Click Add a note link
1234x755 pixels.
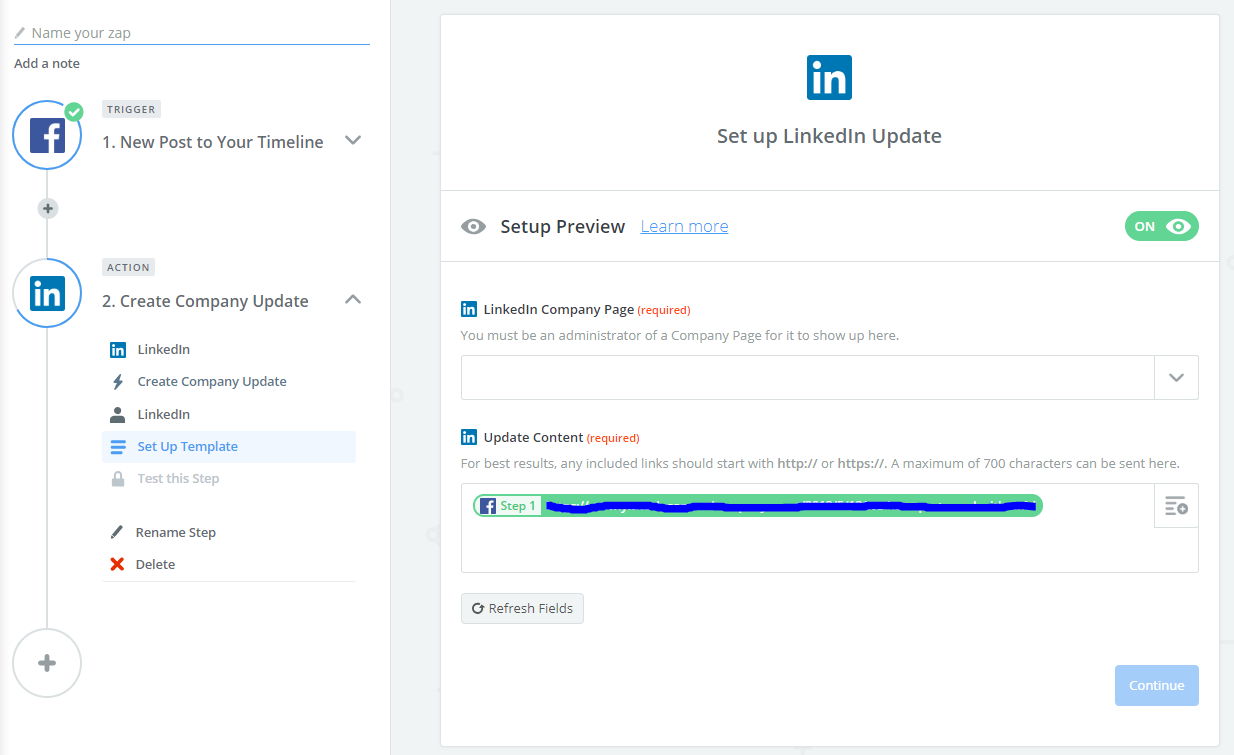click(x=47, y=63)
